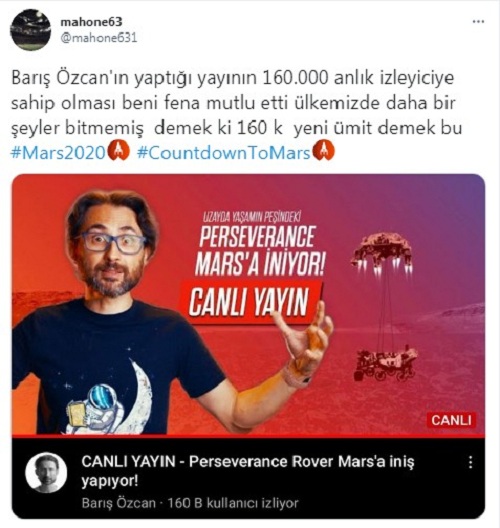This screenshot has width=500, height=528.
Task: Click the CANLI YAYIN banner in thumbnail
Action: coord(248,302)
